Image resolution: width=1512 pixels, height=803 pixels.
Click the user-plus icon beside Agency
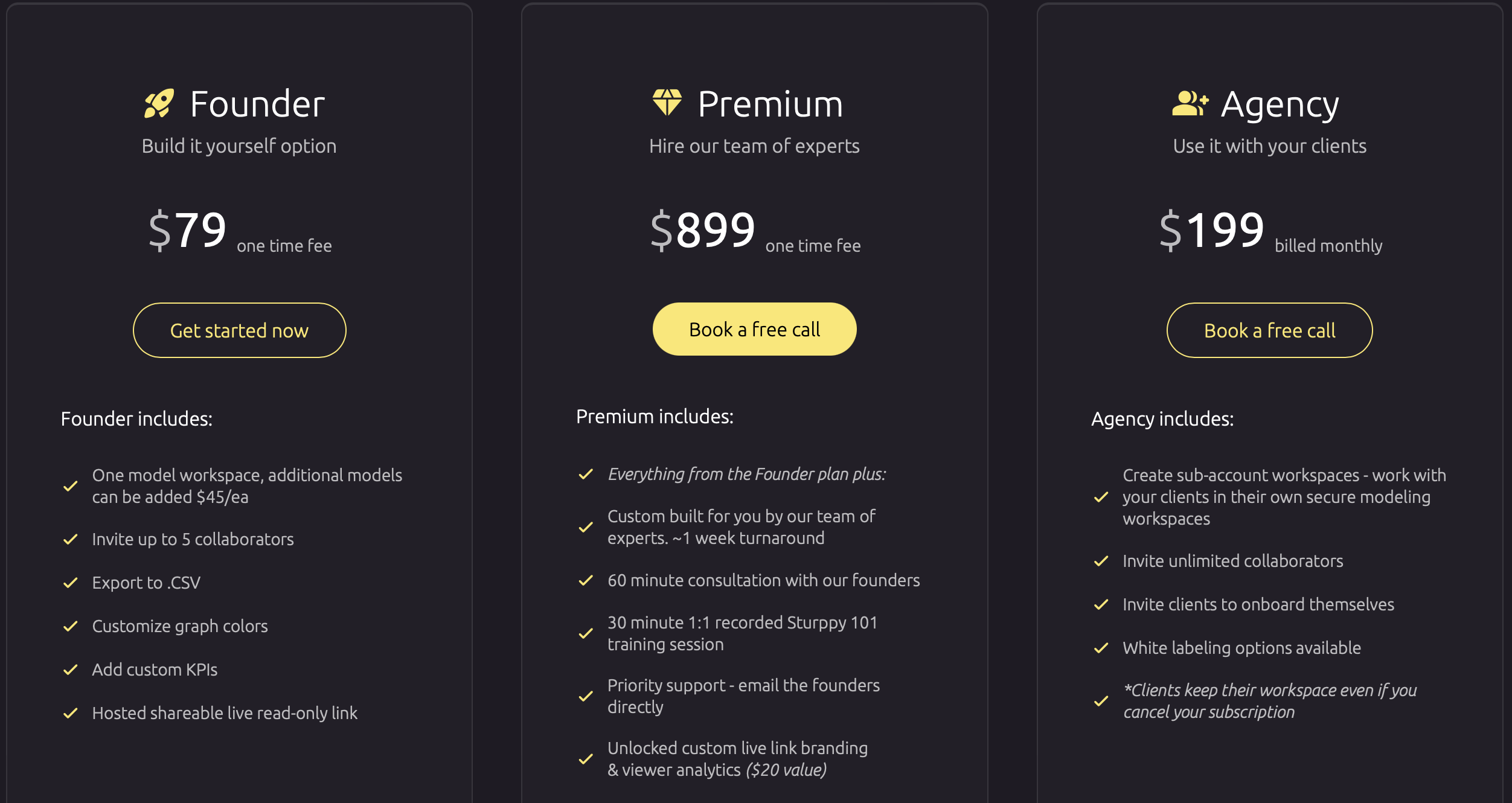coord(1190,103)
